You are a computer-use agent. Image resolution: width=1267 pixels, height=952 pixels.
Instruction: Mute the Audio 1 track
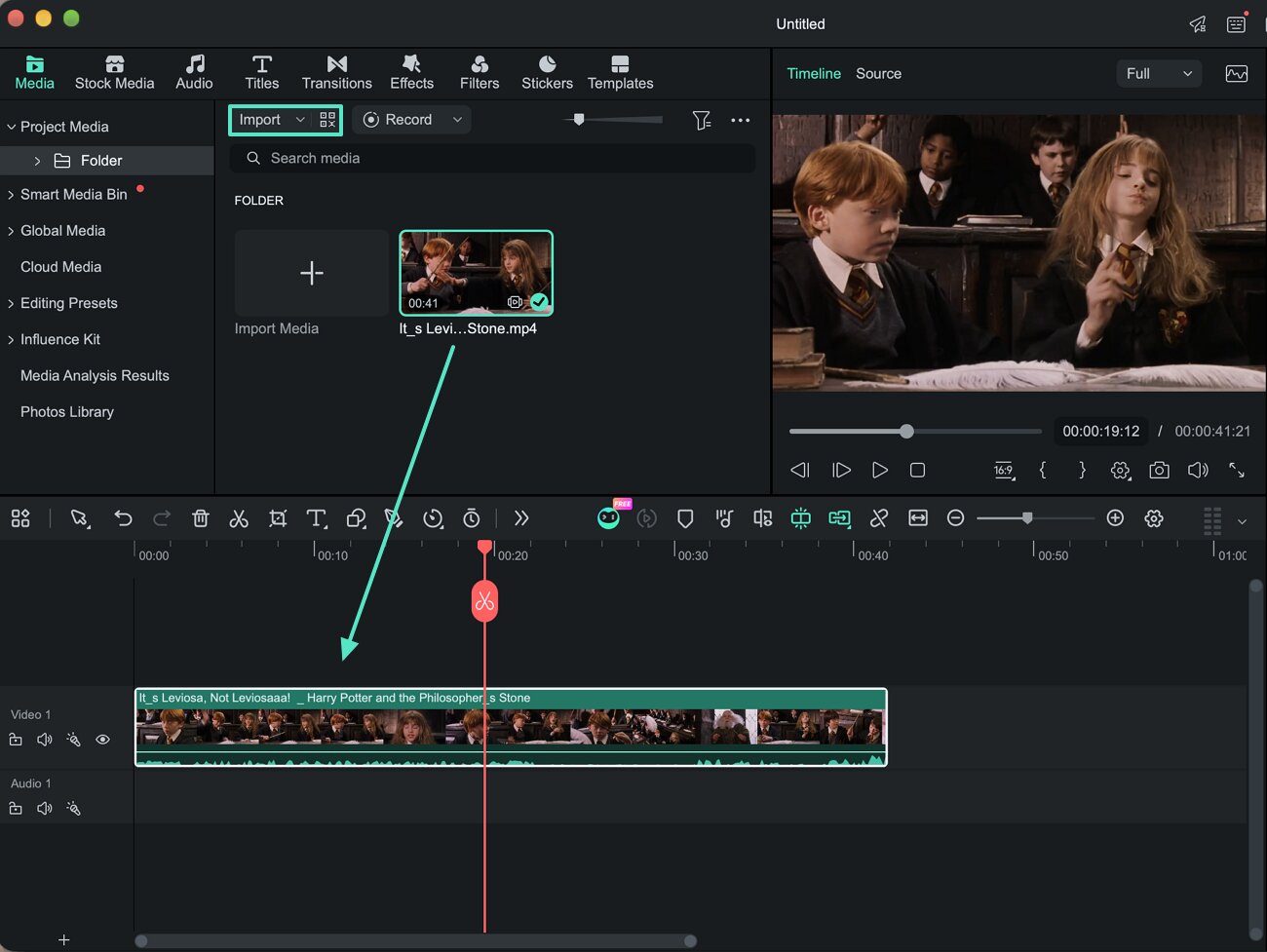click(x=45, y=809)
